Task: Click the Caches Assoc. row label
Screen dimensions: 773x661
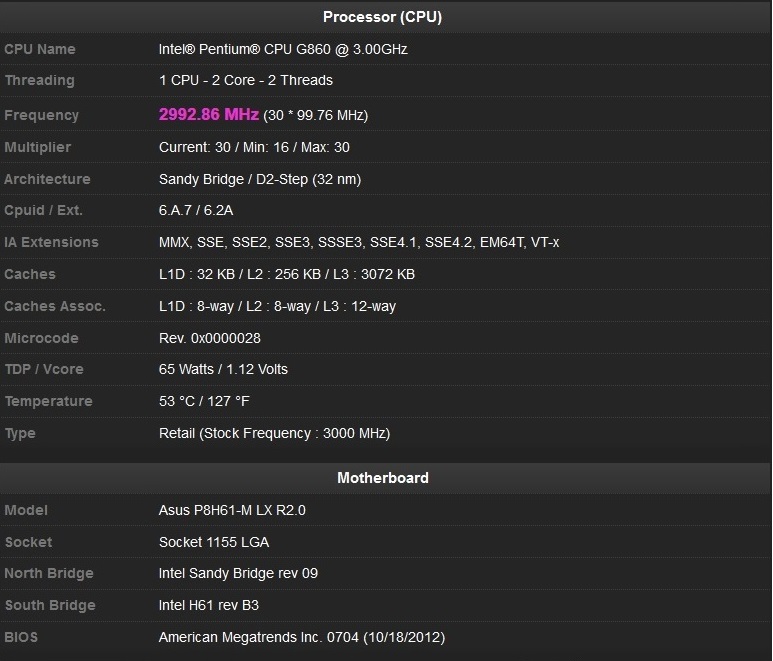Action: click(54, 306)
